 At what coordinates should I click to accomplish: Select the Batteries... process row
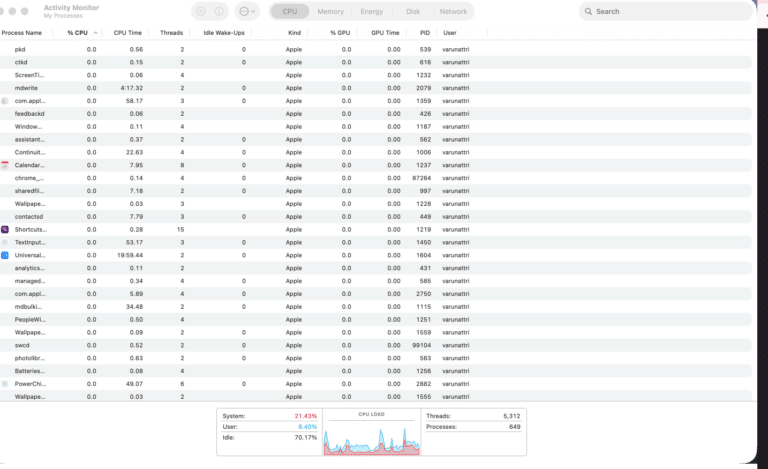point(376,371)
